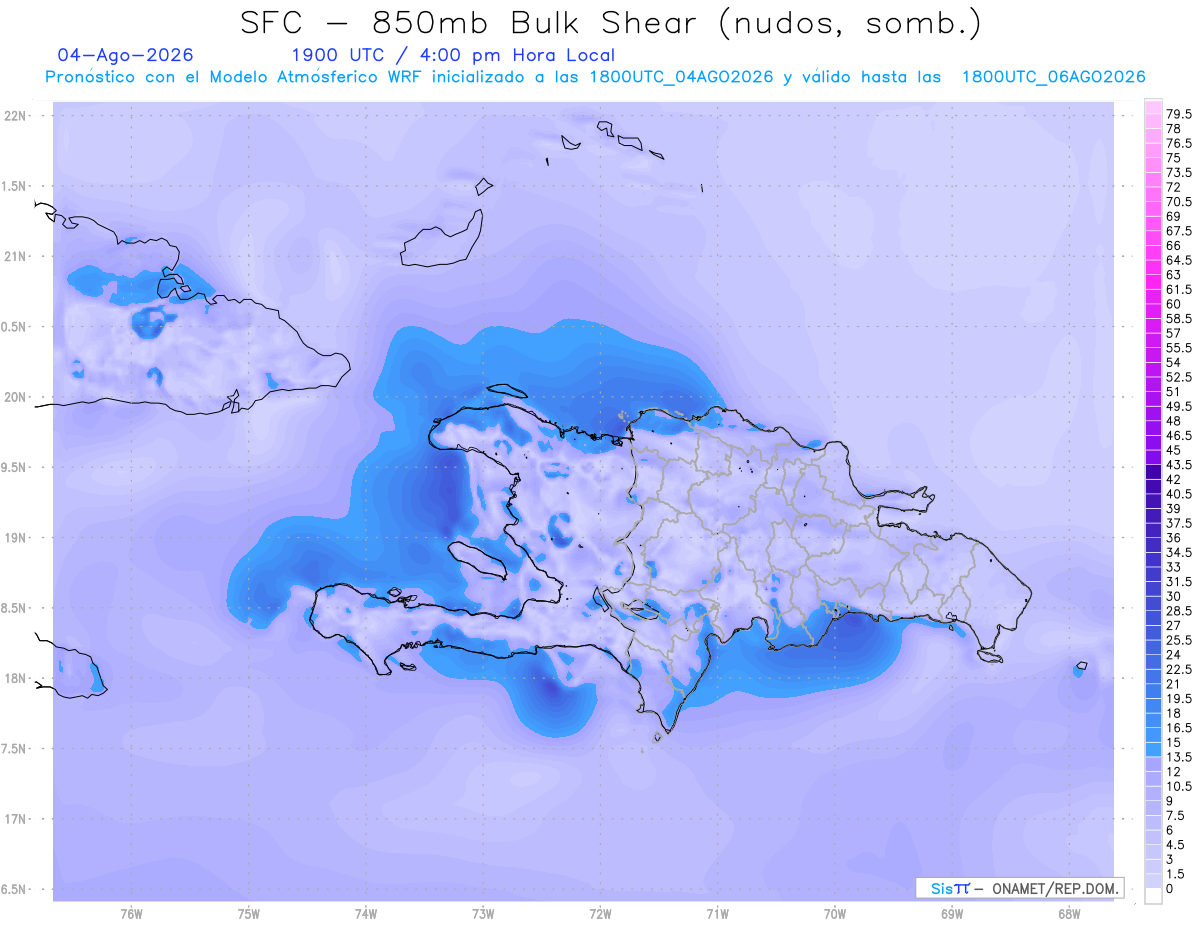Click the 'SisTT – ONAMET/REP.DOM.' credit box

click(1020, 888)
